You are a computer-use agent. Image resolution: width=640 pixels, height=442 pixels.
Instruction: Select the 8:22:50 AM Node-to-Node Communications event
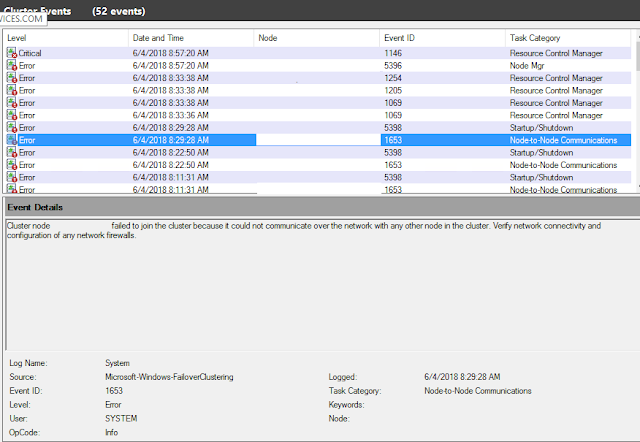[x=317, y=165]
